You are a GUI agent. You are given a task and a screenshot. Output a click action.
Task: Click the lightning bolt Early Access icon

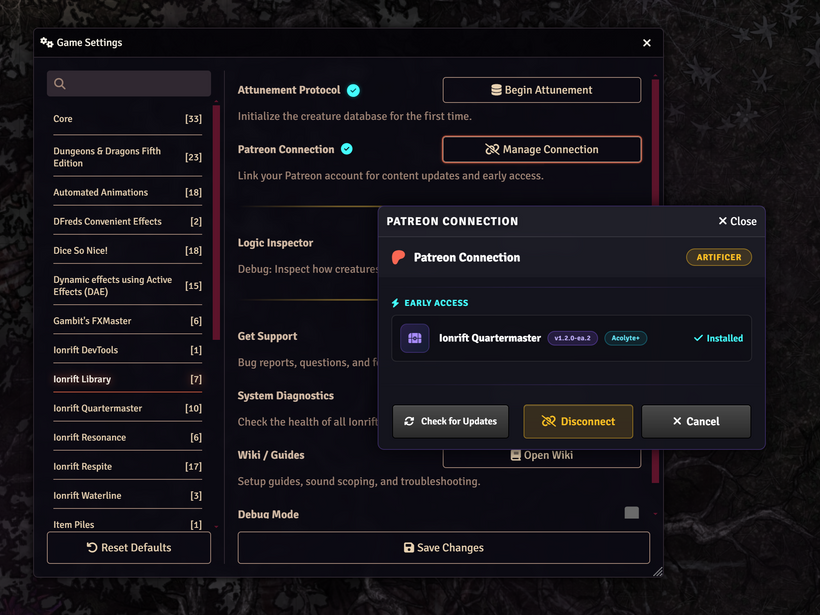click(x=396, y=303)
